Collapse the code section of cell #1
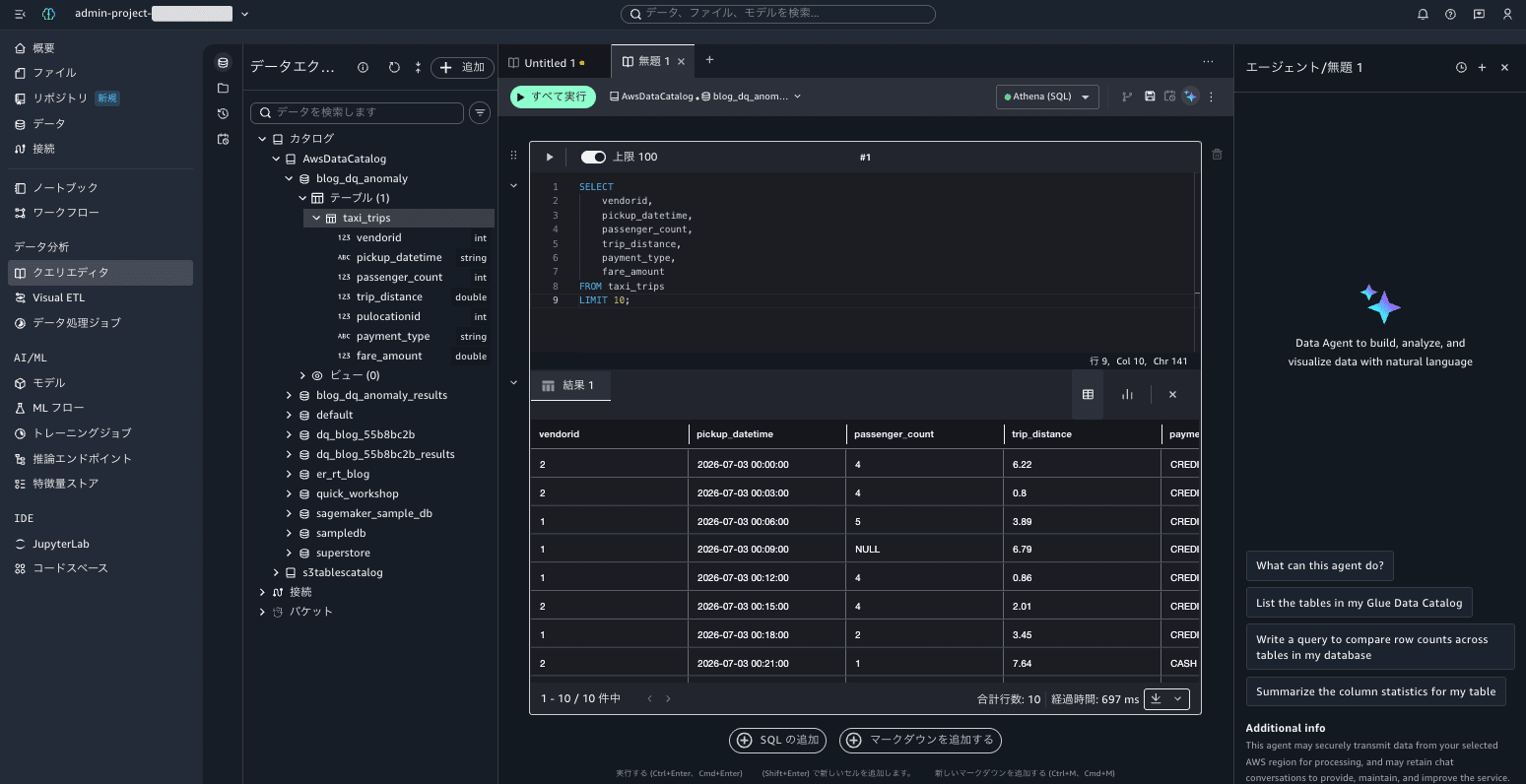Screen dimensions: 1526x784 point(513,185)
